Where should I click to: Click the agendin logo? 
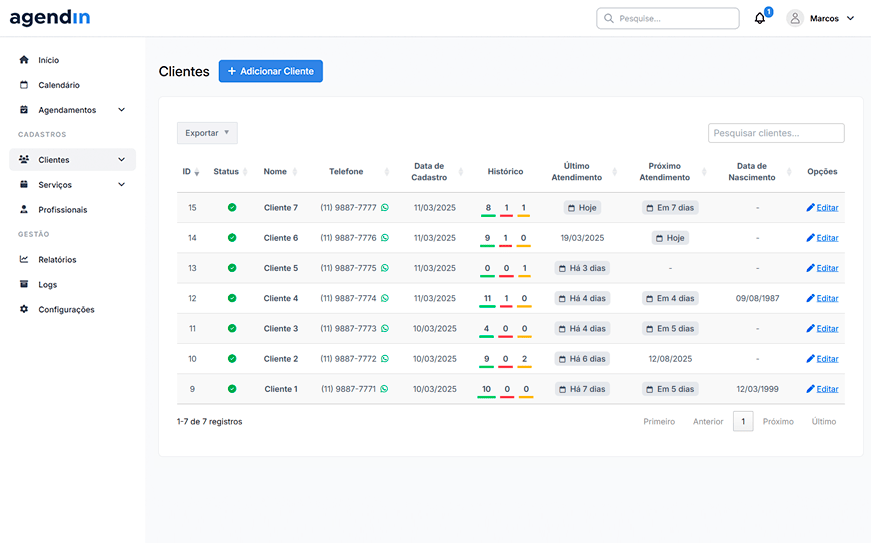click(50, 18)
